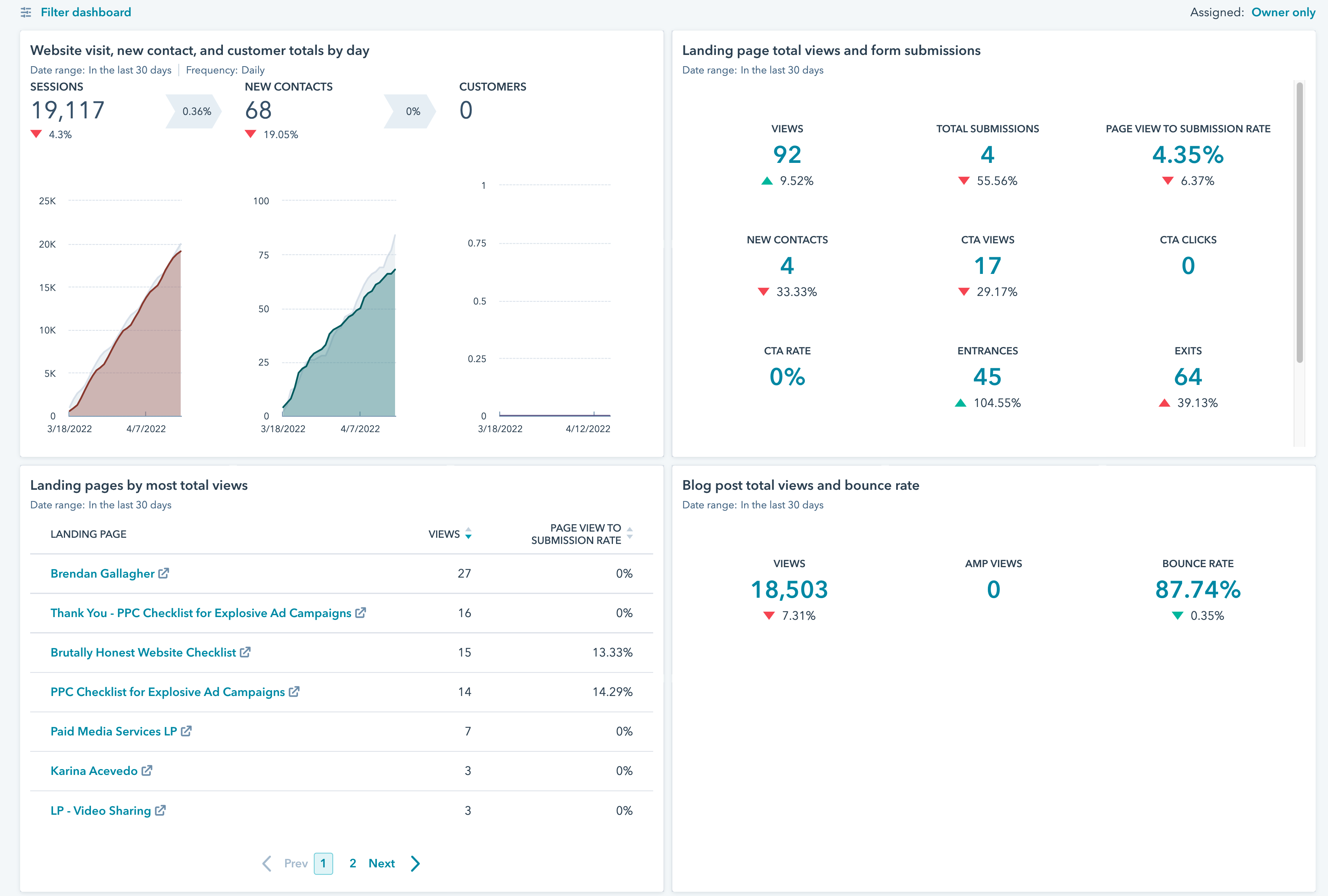Viewport: 1328px width, 896px height.
Task: Select page 1 in the pagination
Action: [323, 864]
